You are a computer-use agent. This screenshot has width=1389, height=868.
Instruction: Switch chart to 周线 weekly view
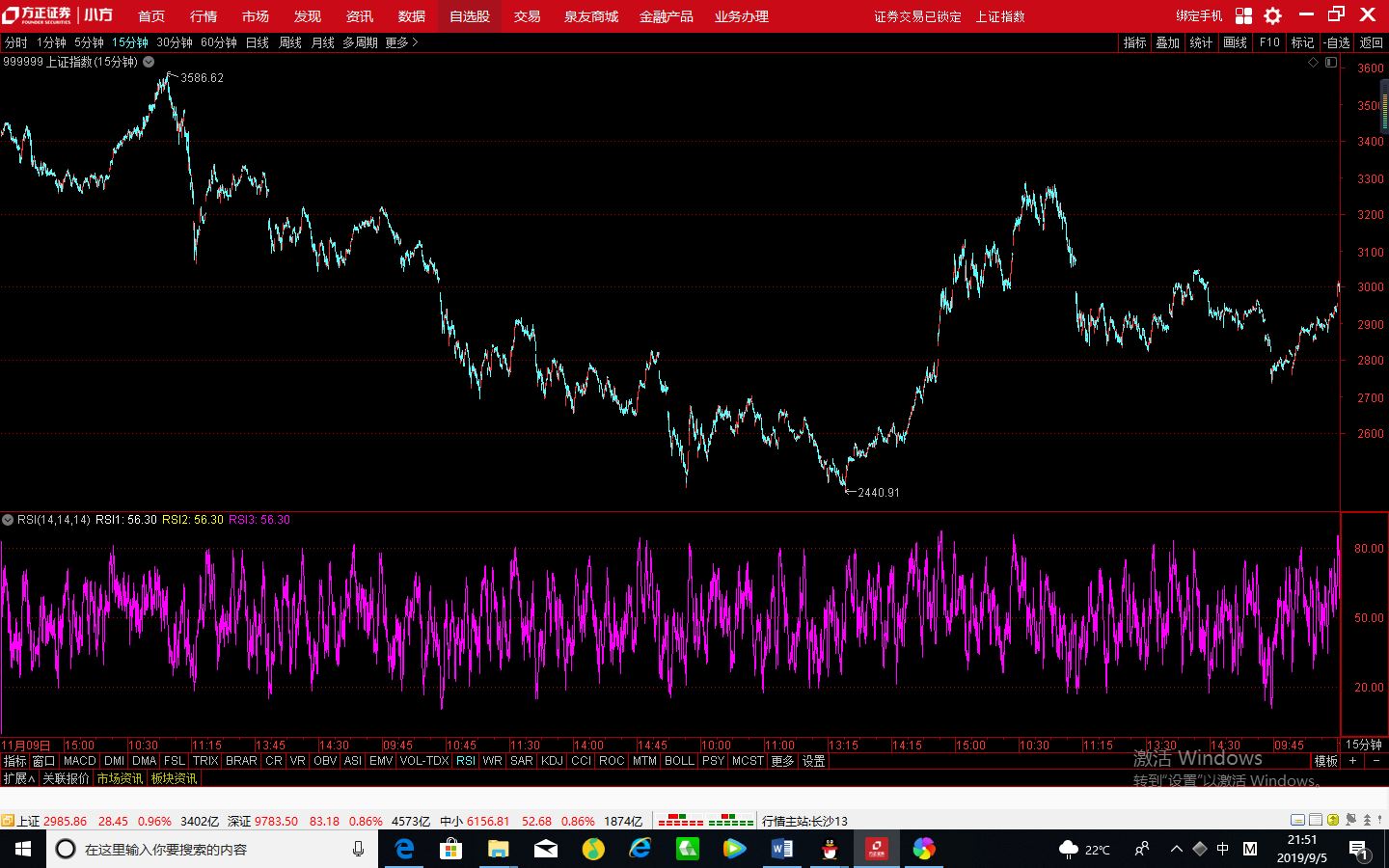(x=290, y=42)
